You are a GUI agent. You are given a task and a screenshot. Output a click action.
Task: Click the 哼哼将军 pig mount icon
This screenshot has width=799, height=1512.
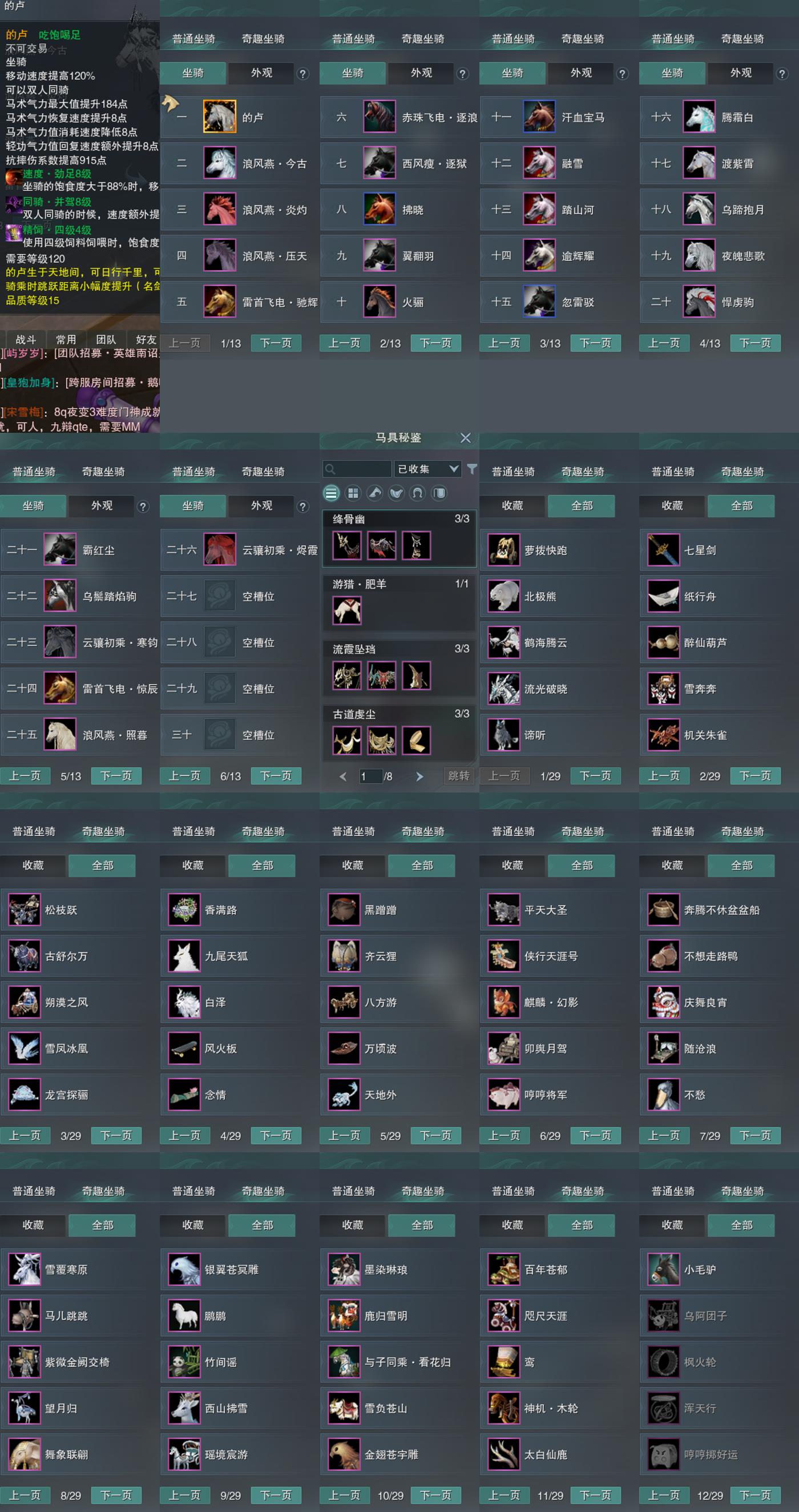[x=504, y=1095]
